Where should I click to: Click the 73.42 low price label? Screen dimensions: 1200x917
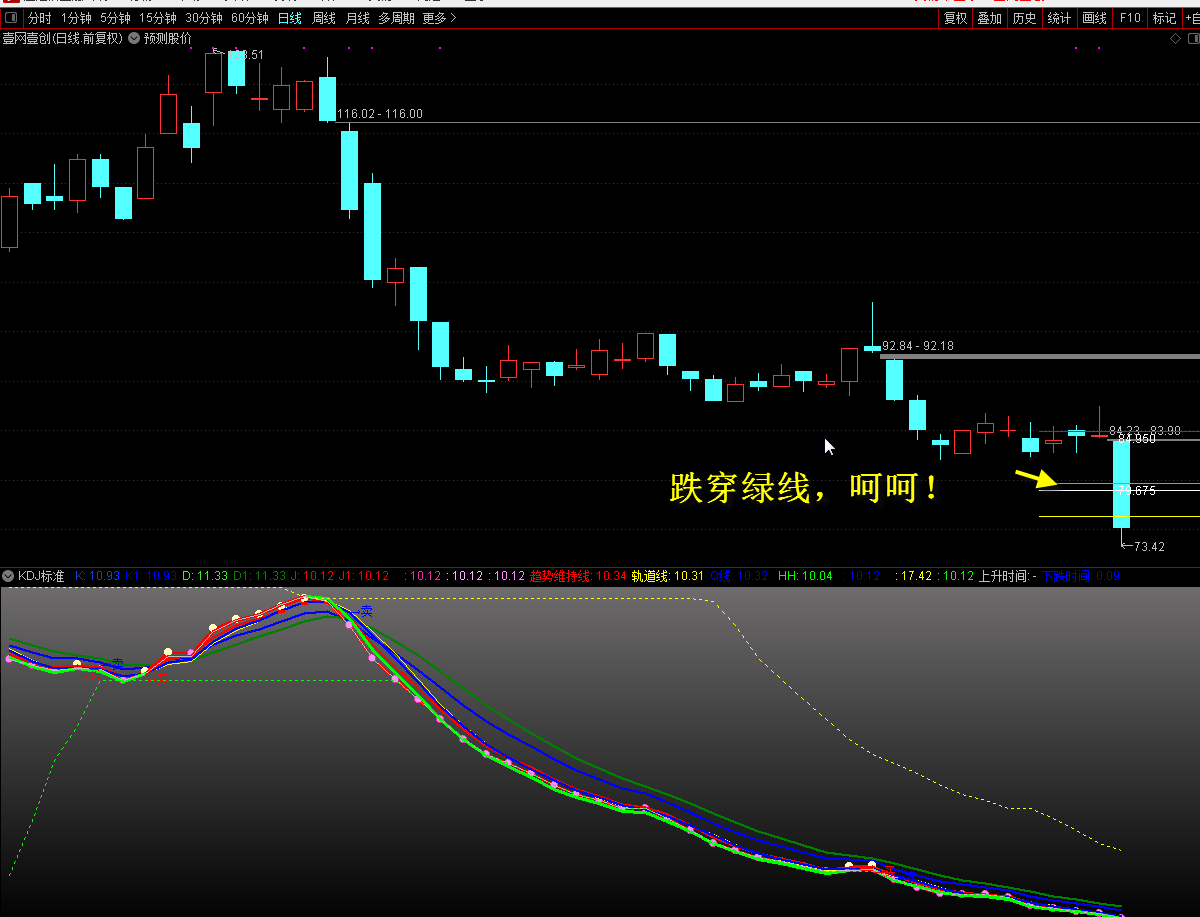click(x=1150, y=547)
